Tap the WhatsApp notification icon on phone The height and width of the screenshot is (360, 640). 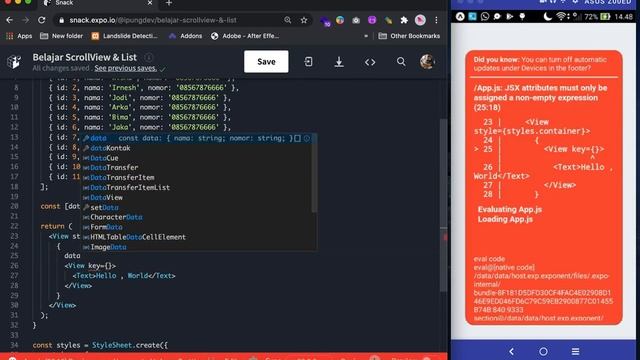pos(484,17)
